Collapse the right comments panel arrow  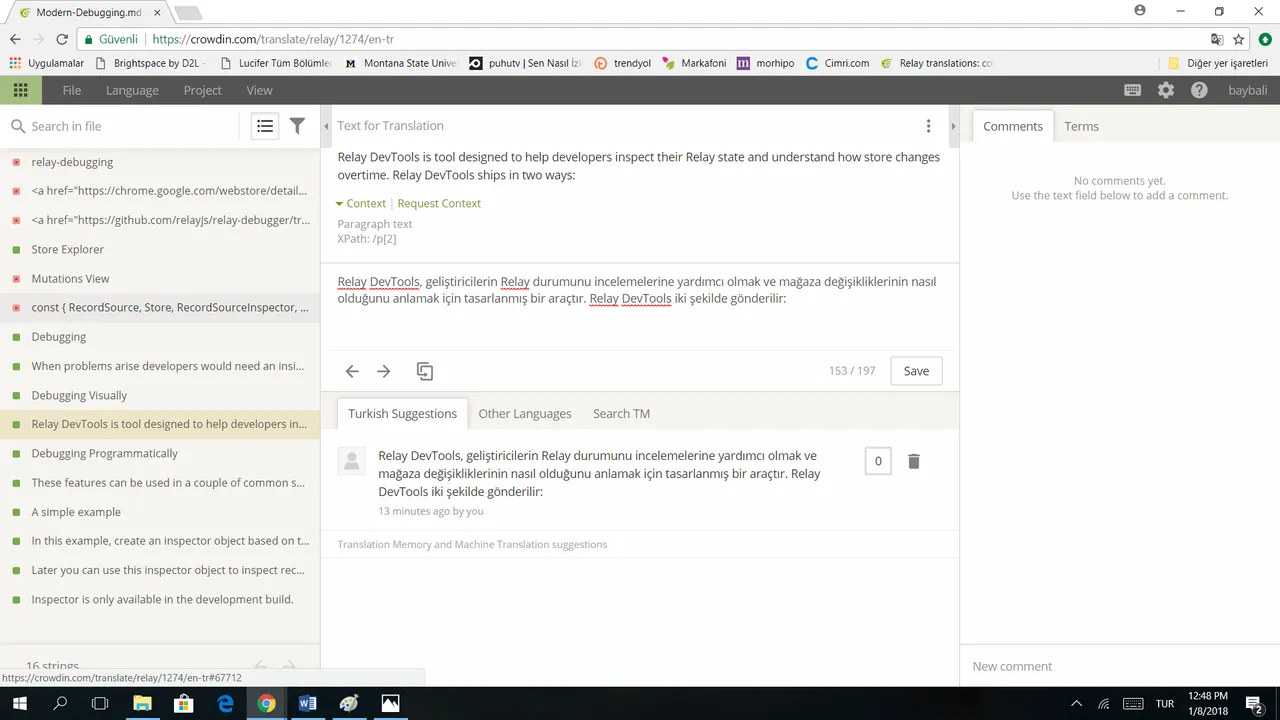point(953,126)
